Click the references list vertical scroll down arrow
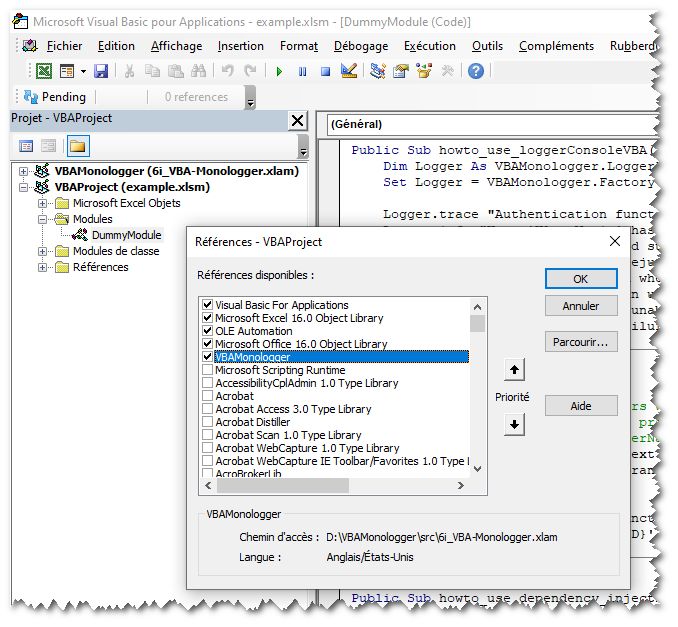Image resolution: width=678 pixels, height=627 pixels. pos(477,469)
